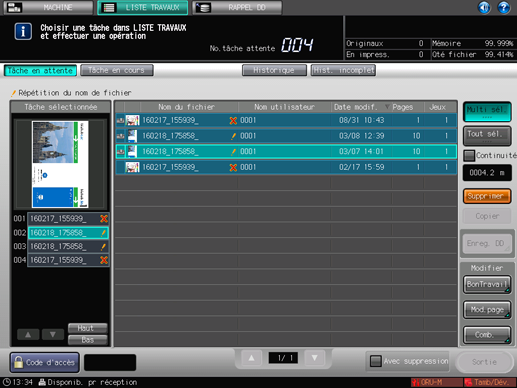Click thumbnail icon of 08/31 10:43 job

pyautogui.click(x=132, y=120)
